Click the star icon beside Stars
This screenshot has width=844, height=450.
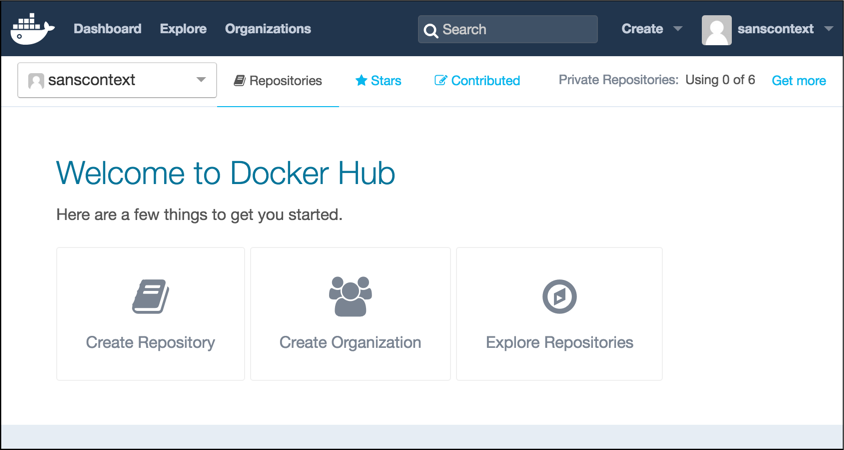361,81
